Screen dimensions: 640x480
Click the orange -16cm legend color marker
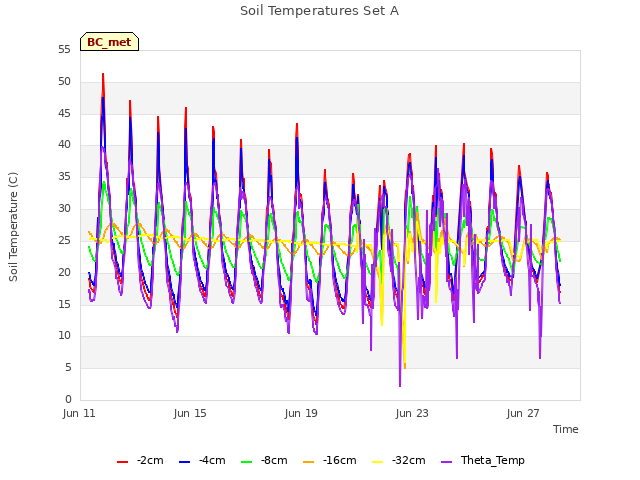[309, 462]
